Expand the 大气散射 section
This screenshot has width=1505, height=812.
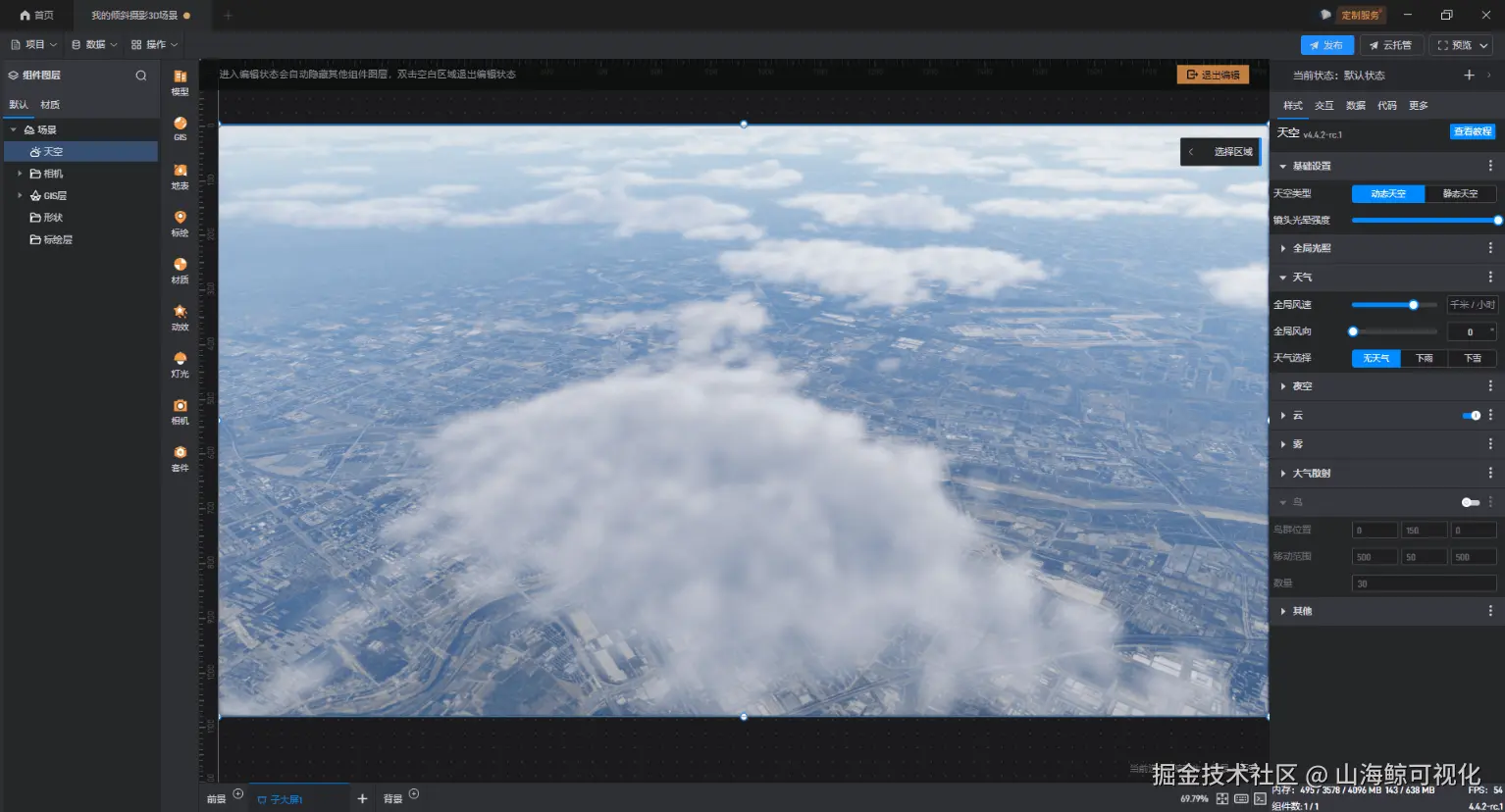(x=1282, y=474)
